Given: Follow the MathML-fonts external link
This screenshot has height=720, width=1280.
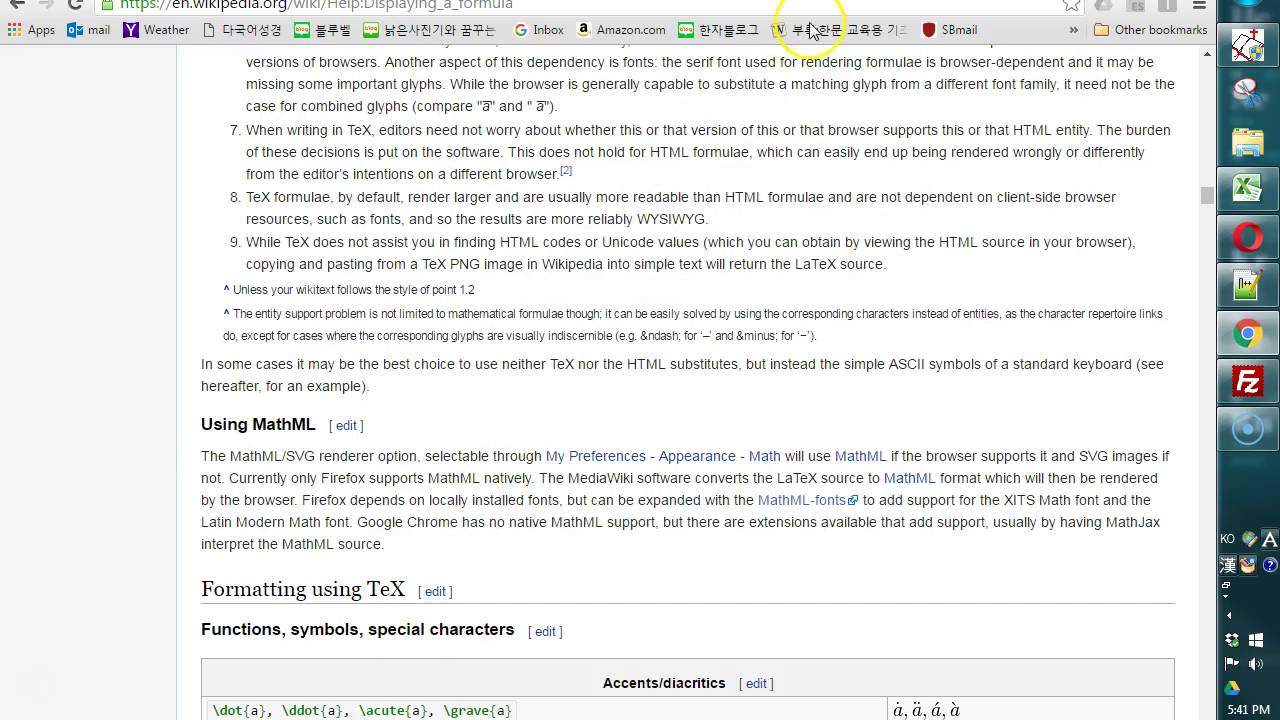Looking at the screenshot, I should click(807, 500).
